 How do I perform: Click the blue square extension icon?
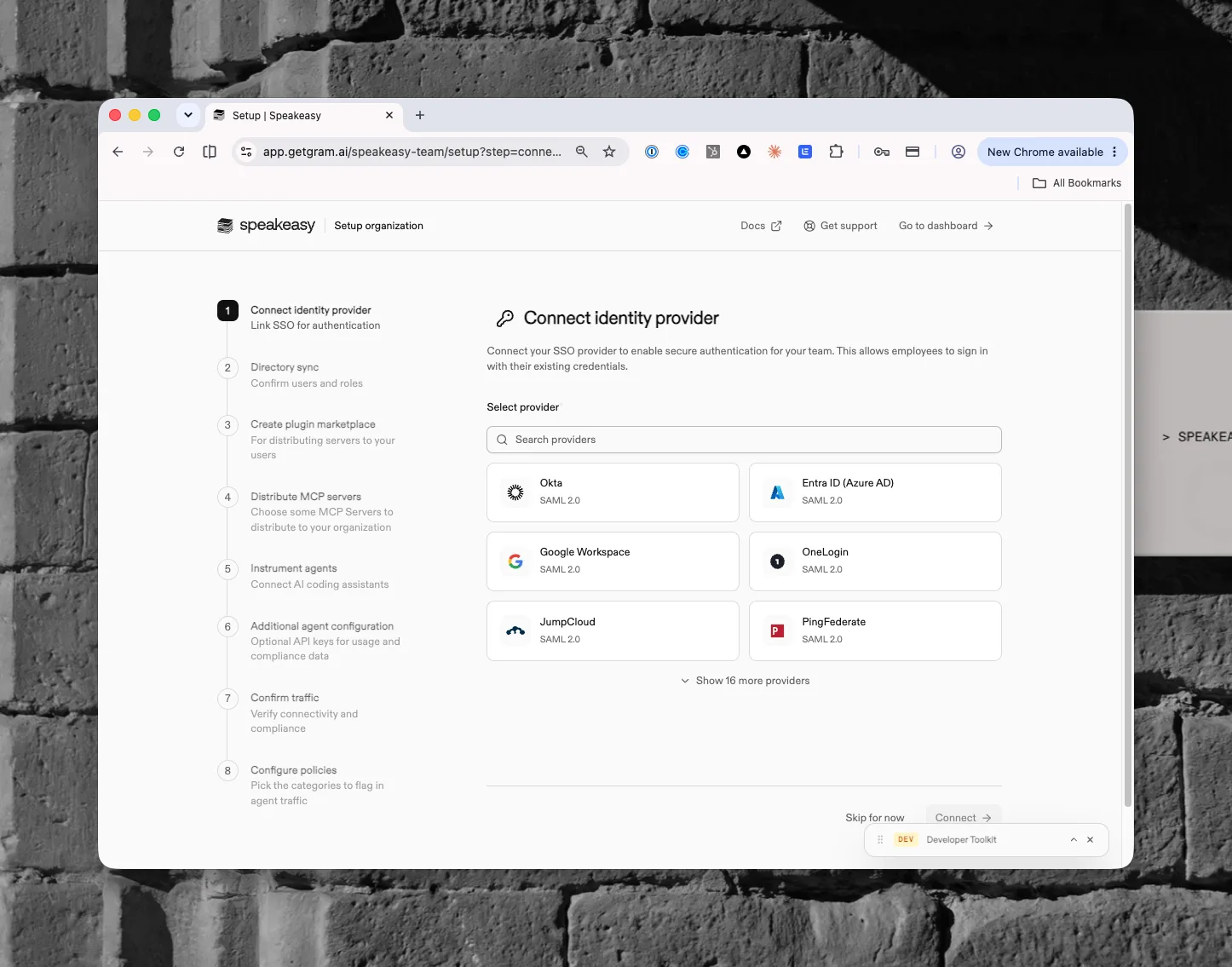[x=805, y=152]
